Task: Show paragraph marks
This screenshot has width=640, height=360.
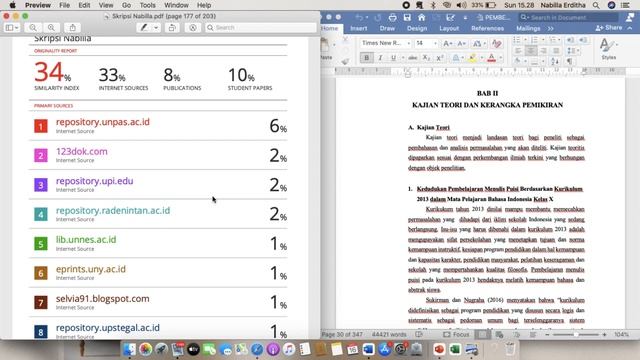Action: [569, 61]
